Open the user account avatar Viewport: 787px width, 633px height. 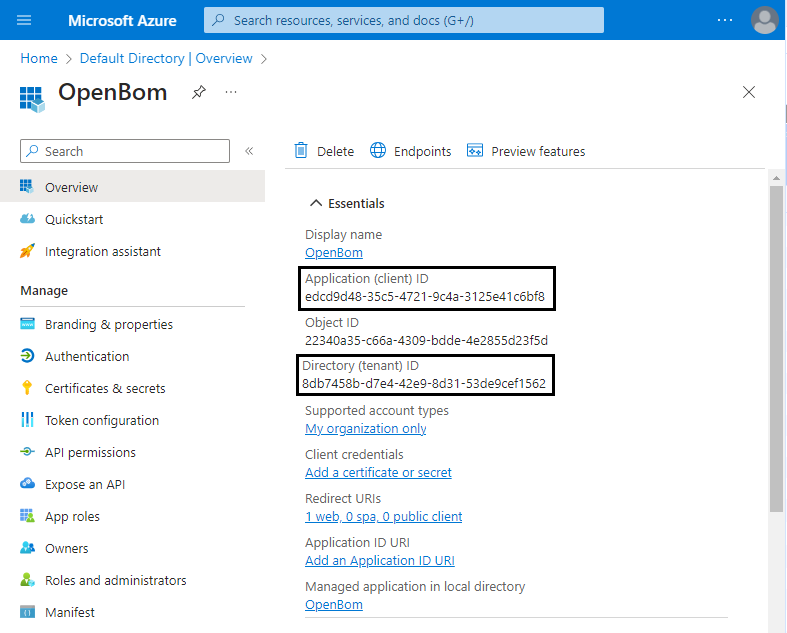tap(764, 20)
